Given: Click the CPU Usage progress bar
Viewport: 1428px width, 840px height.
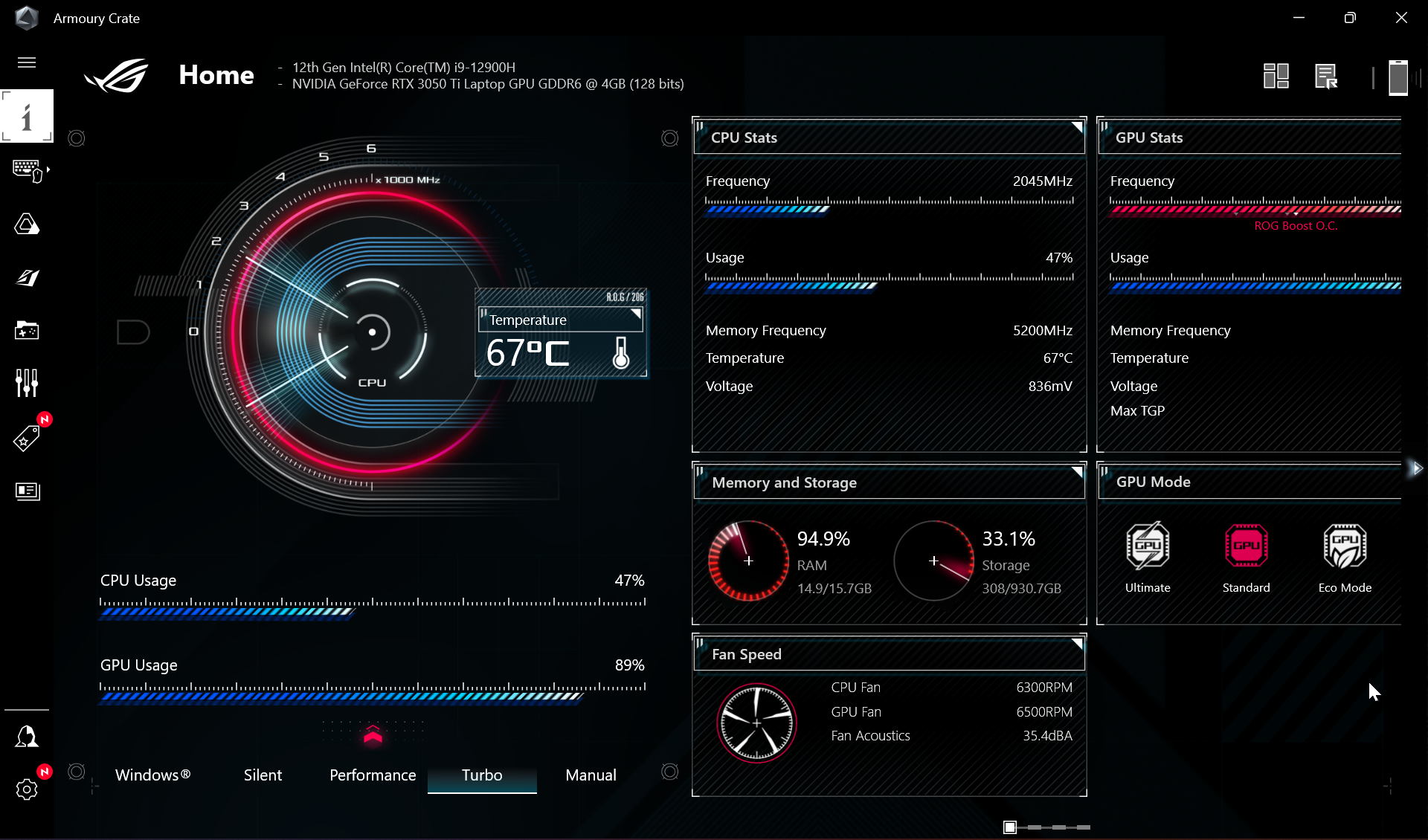Looking at the screenshot, I should click(373, 608).
